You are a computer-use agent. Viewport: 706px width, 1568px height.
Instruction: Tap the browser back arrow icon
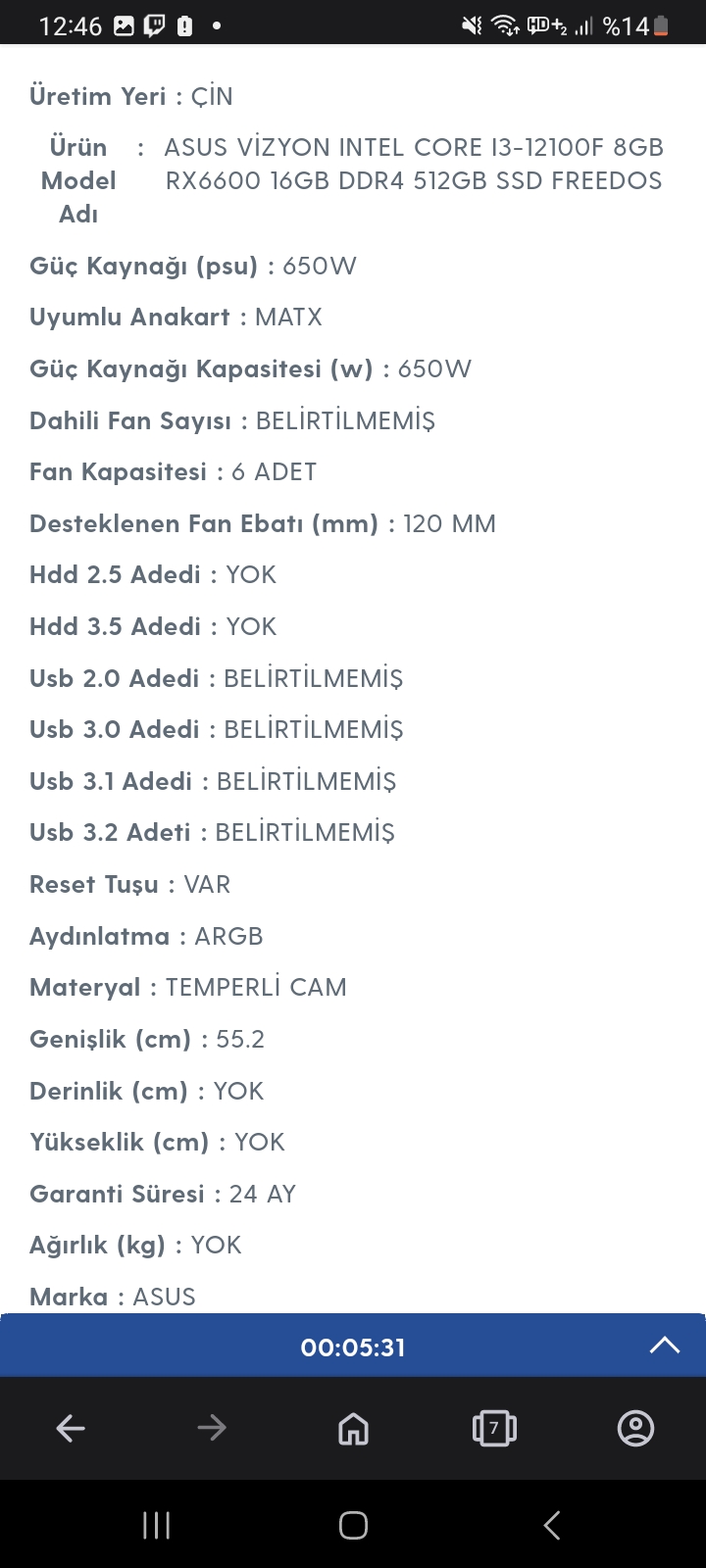(x=71, y=1428)
